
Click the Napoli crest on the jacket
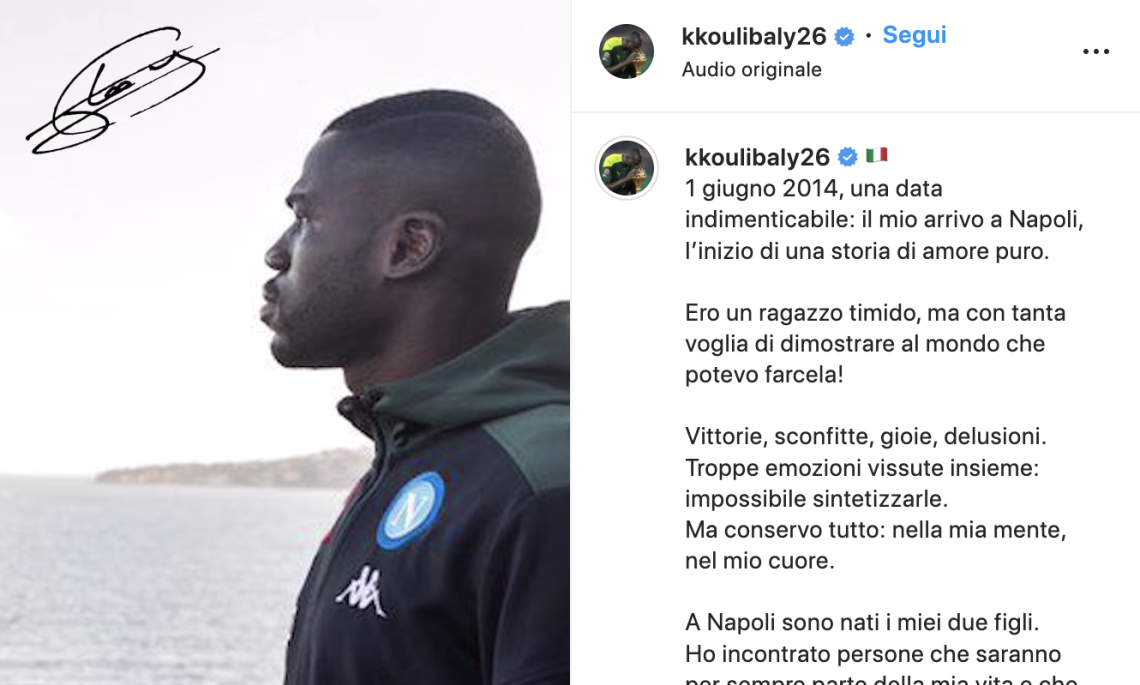click(410, 510)
